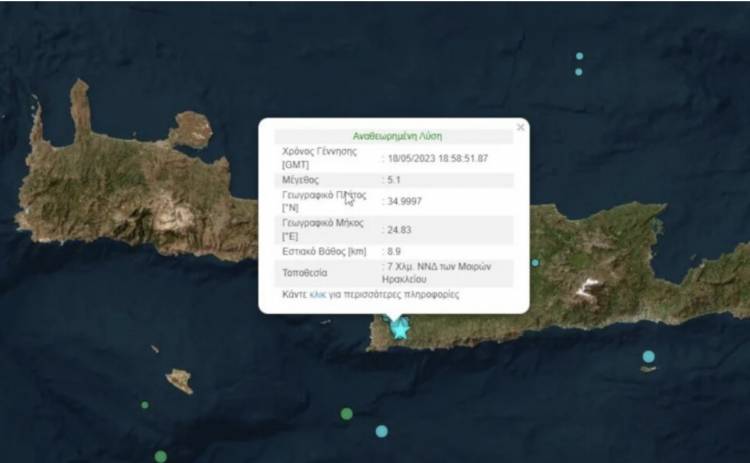Select the longitude value '24.83'
This screenshot has width=750, height=463.
pos(399,230)
